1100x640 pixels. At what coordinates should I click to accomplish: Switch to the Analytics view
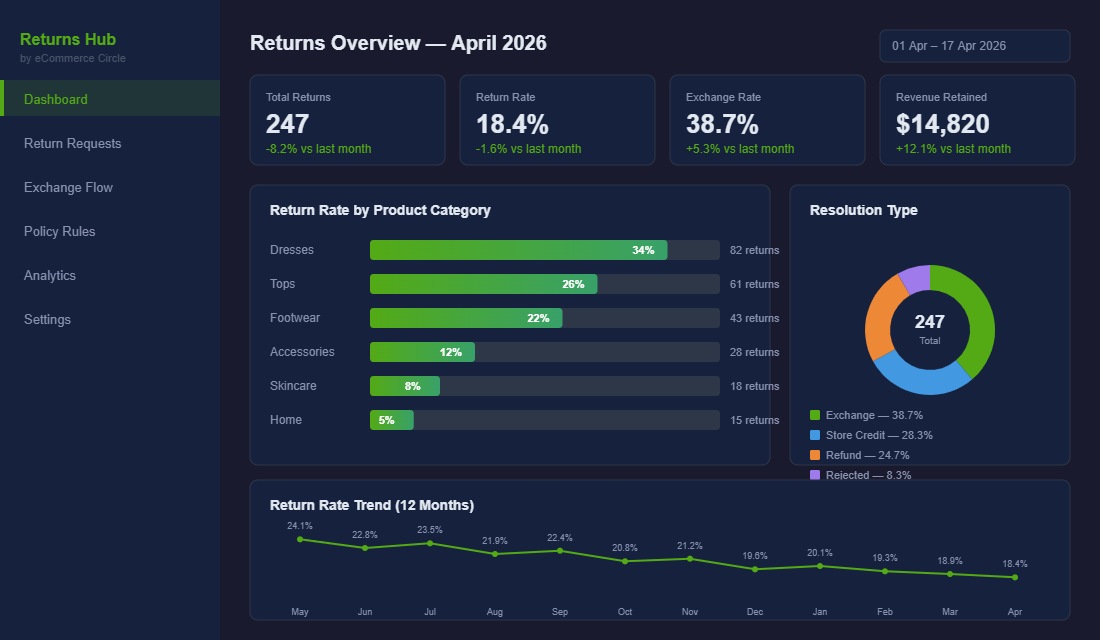(50, 275)
